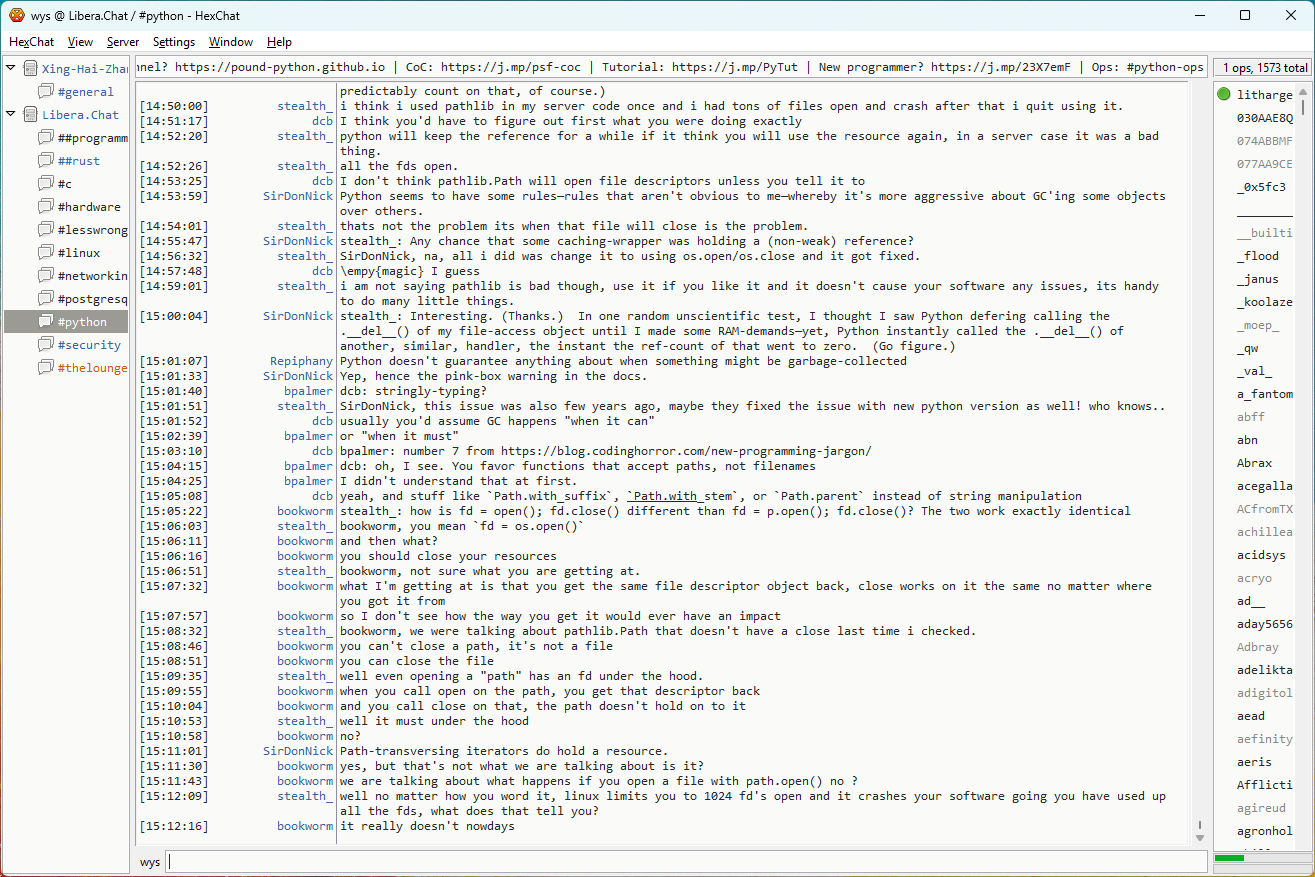Select user abn in the user list
Screen dimensions: 1315x877
point(1248,440)
